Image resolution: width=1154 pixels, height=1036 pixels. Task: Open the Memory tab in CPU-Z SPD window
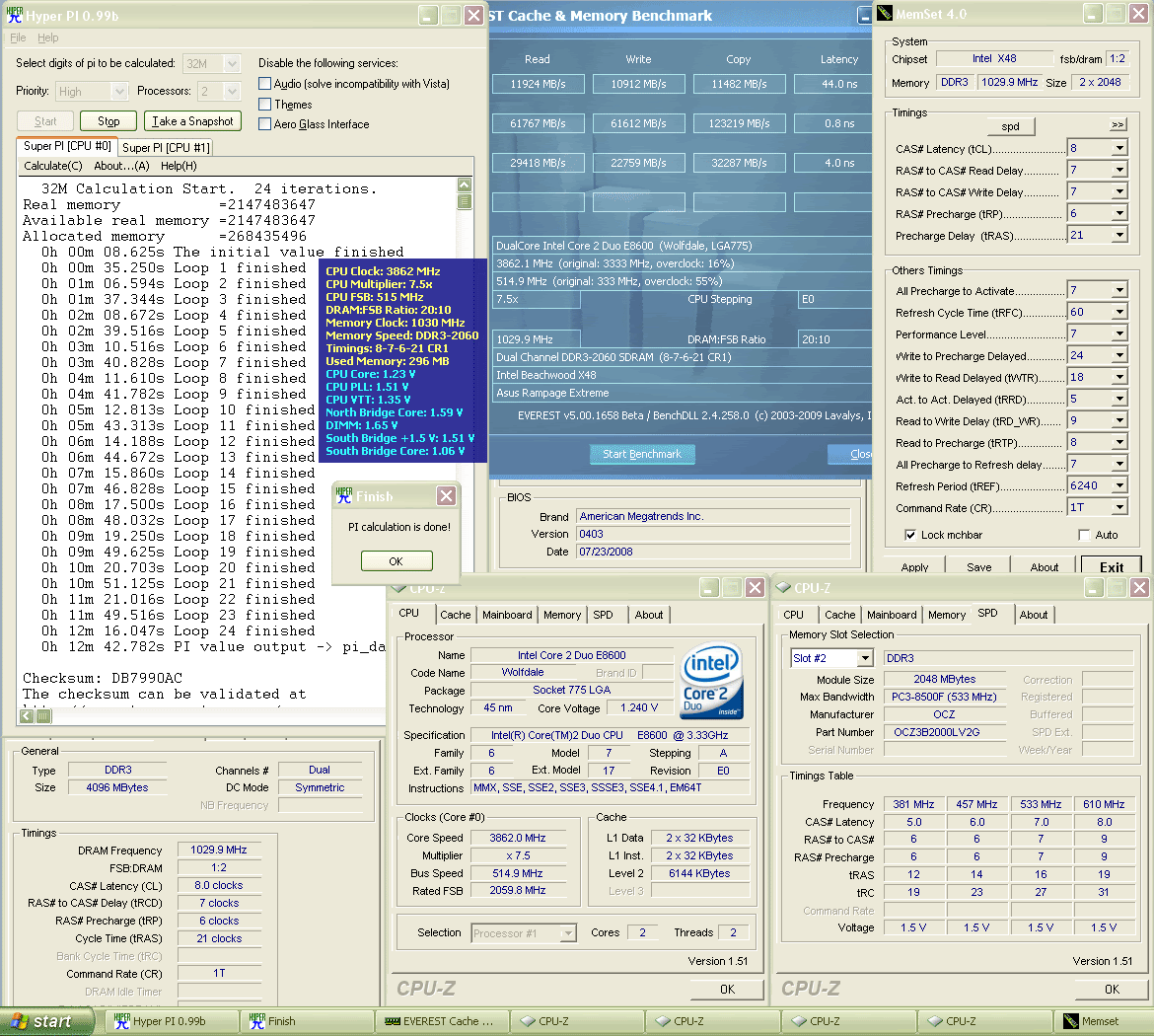[x=947, y=615]
